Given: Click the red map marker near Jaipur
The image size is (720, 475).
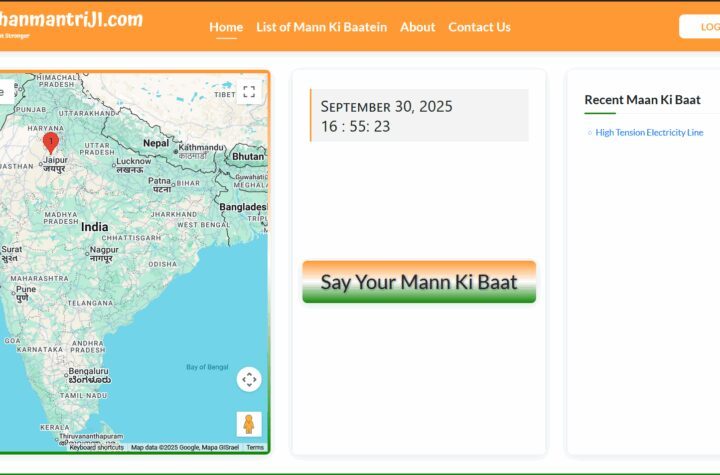Looking at the screenshot, I should (50, 143).
